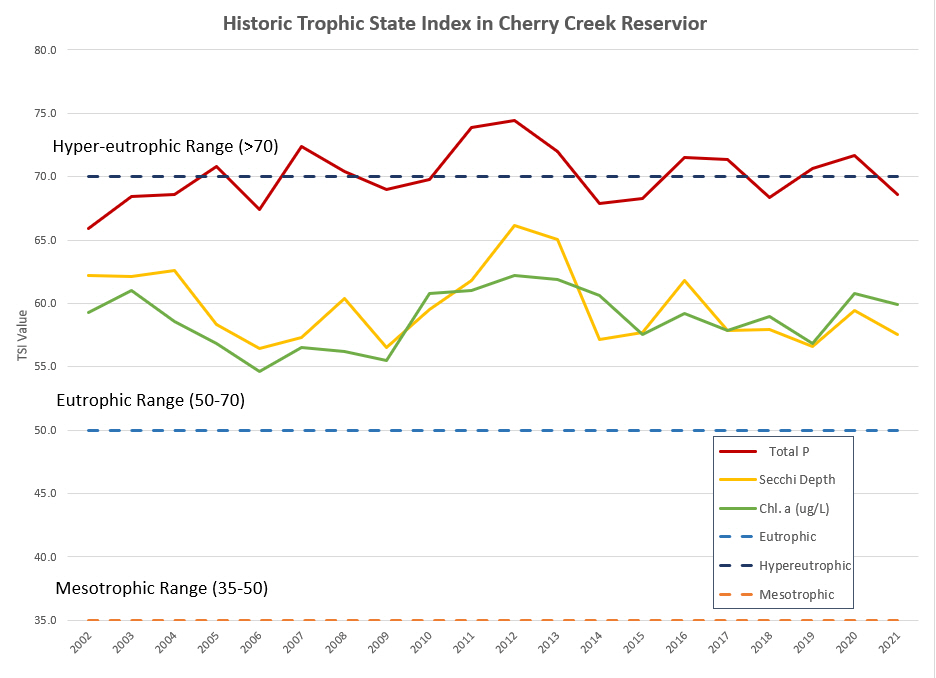Click the 2008 x-axis label

tap(337, 642)
